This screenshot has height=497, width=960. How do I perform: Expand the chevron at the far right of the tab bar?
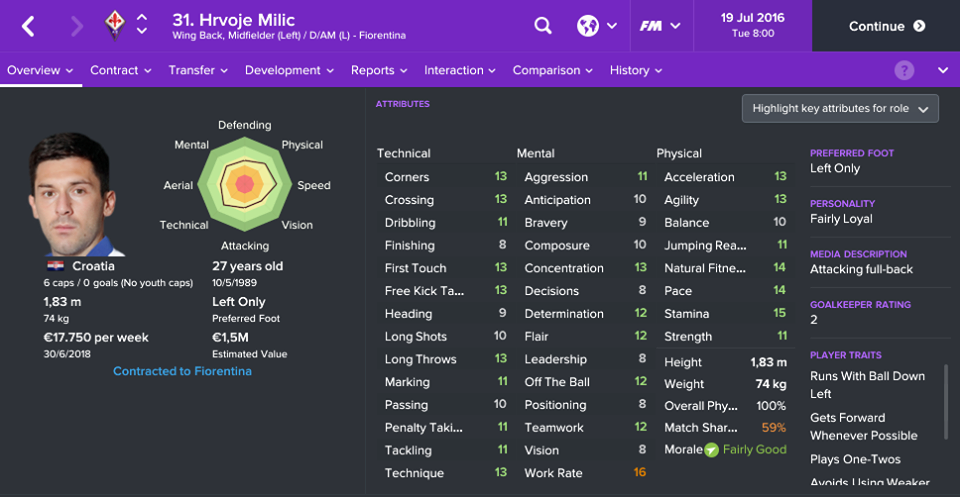click(943, 70)
